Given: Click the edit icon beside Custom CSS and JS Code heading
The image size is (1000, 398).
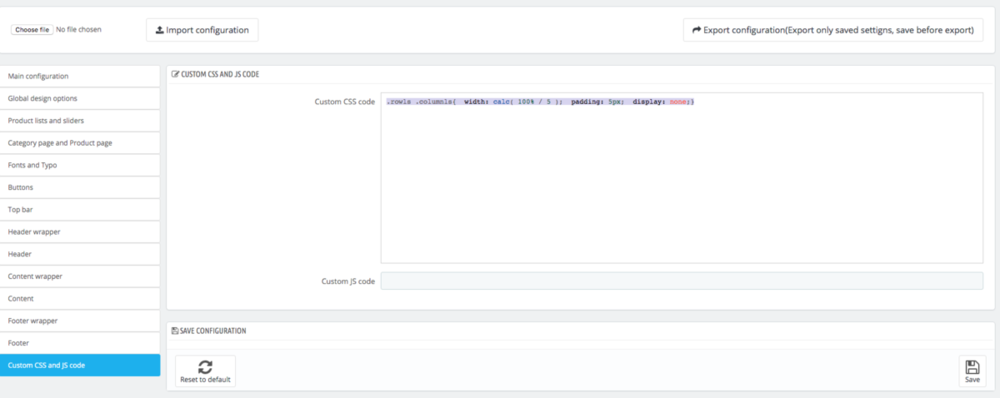Looking at the screenshot, I should pos(175,75).
